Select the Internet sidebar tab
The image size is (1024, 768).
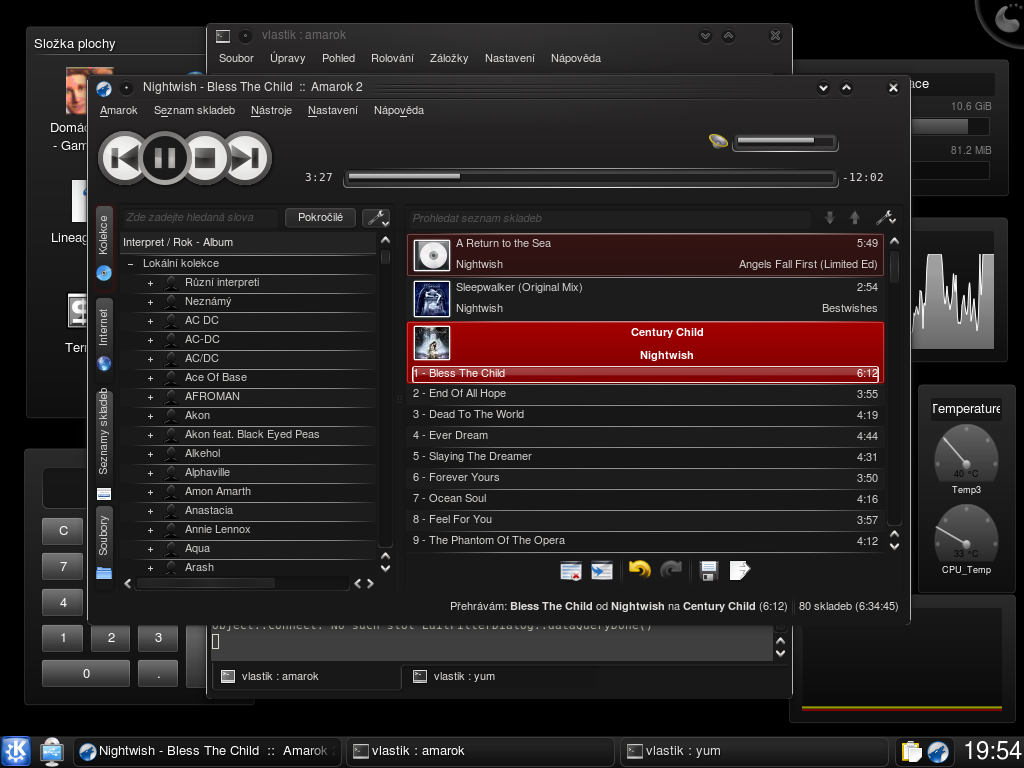(x=104, y=337)
